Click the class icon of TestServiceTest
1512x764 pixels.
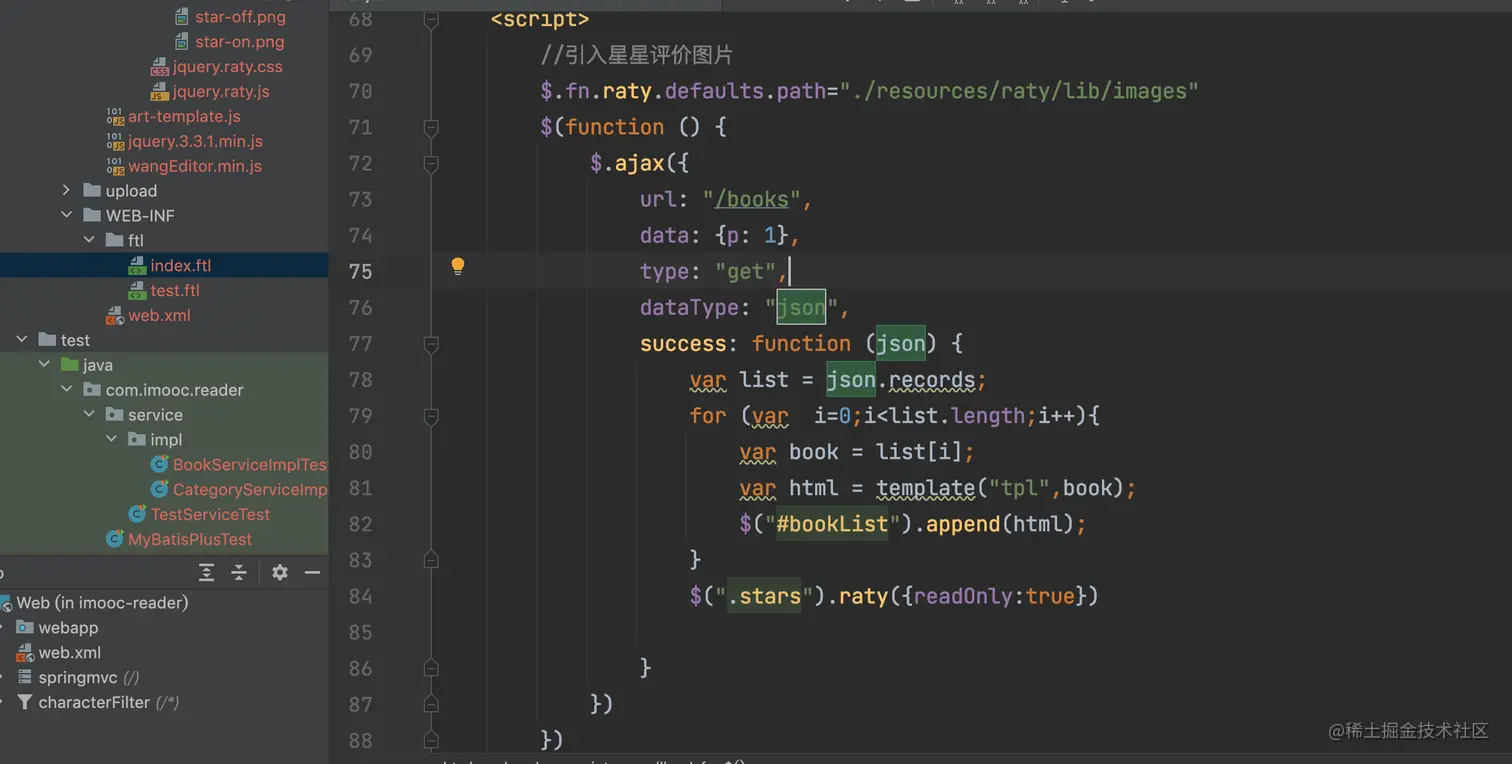pyautogui.click(x=137, y=515)
